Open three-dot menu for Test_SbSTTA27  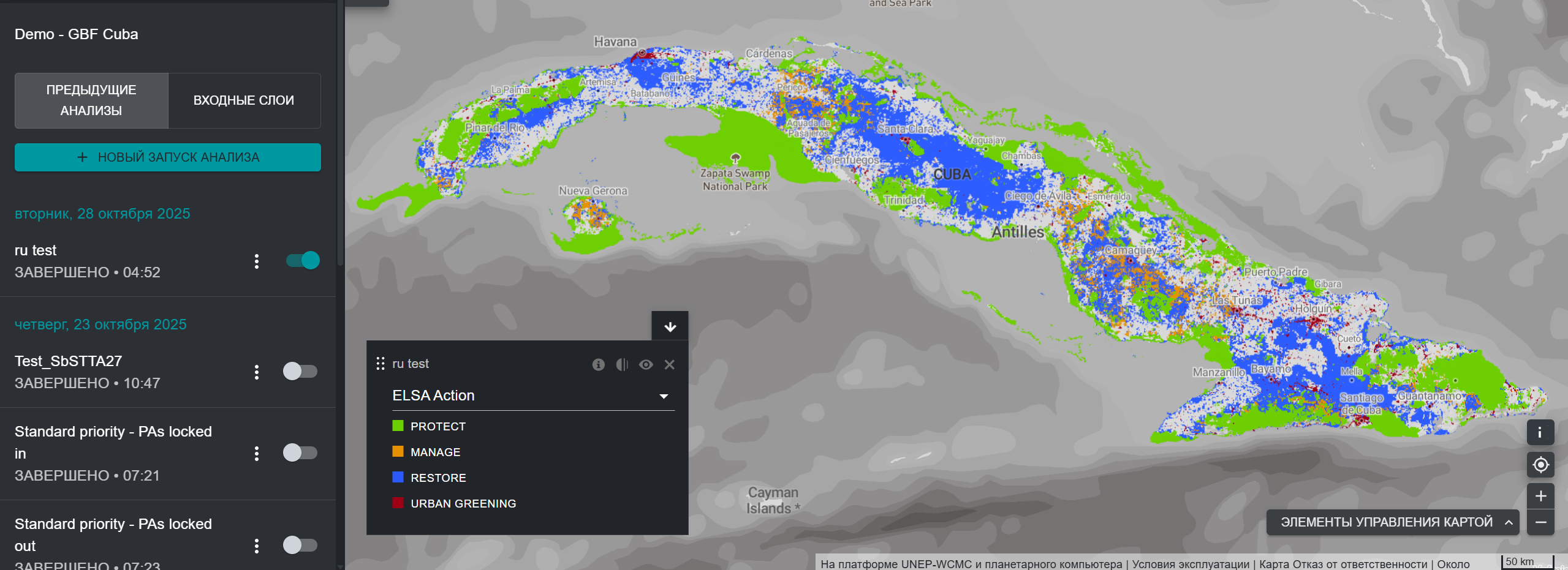coord(257,372)
